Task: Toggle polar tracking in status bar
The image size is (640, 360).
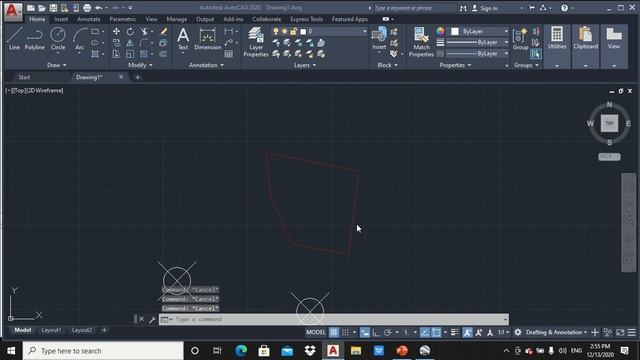Action: point(387,332)
